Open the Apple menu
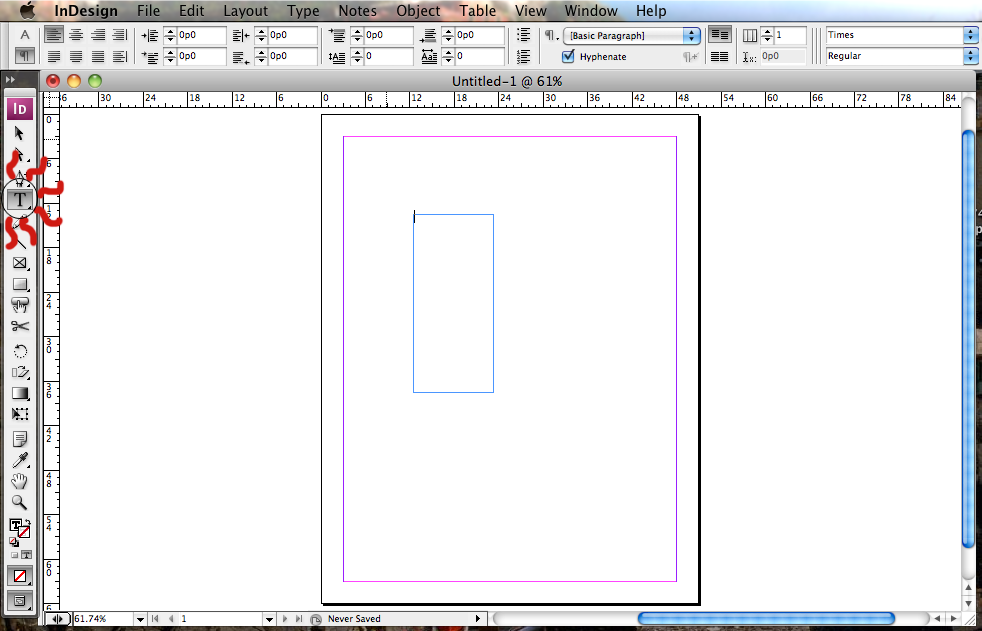 [x=28, y=11]
